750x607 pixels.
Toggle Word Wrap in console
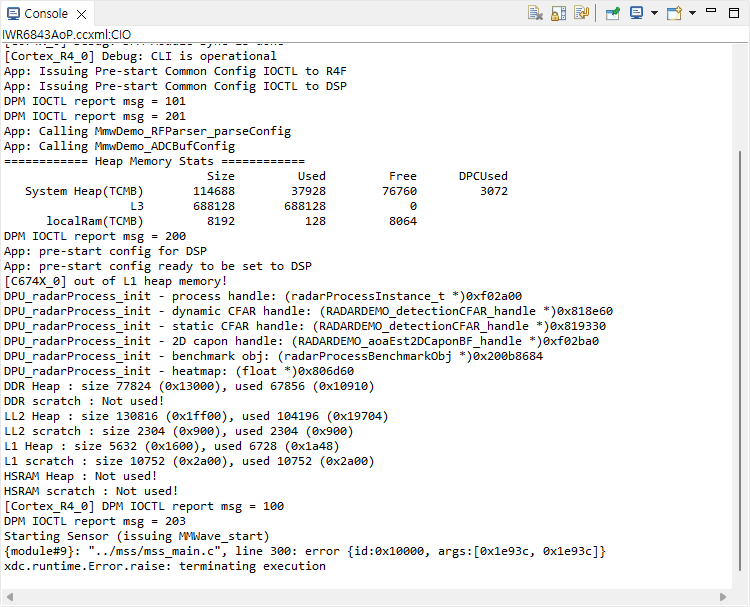(581, 13)
